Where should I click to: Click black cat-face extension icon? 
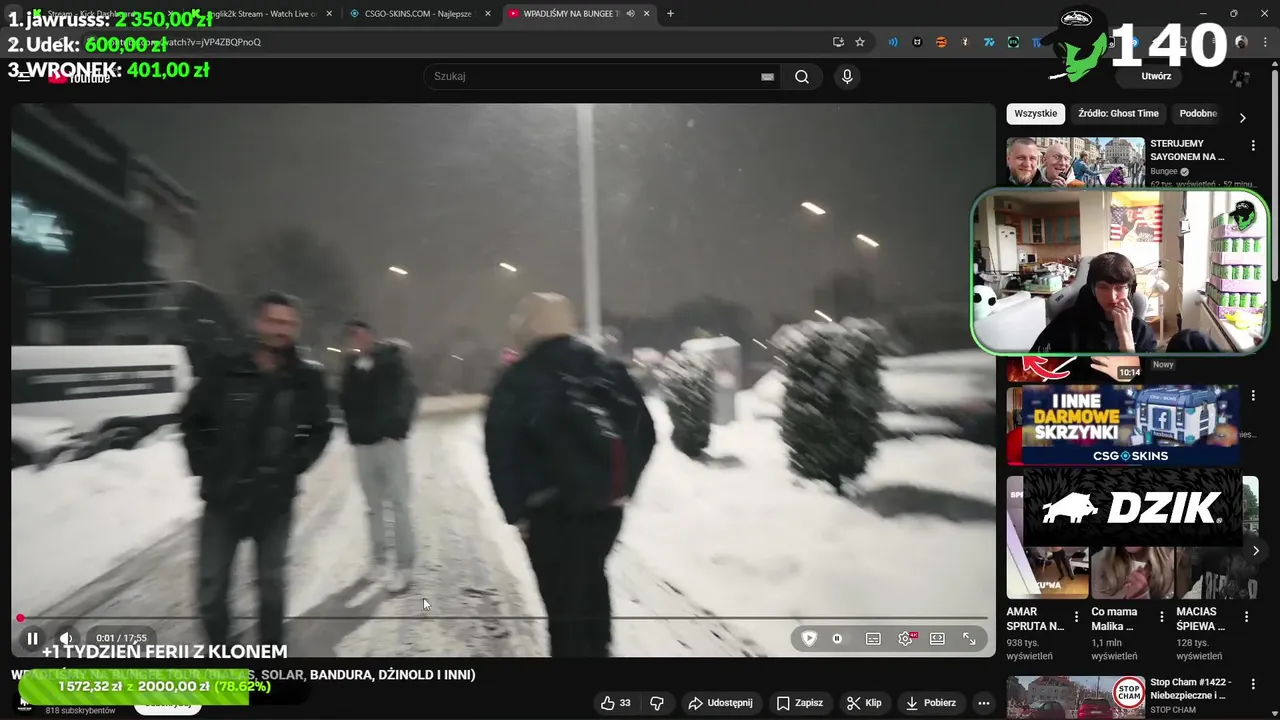[917, 42]
